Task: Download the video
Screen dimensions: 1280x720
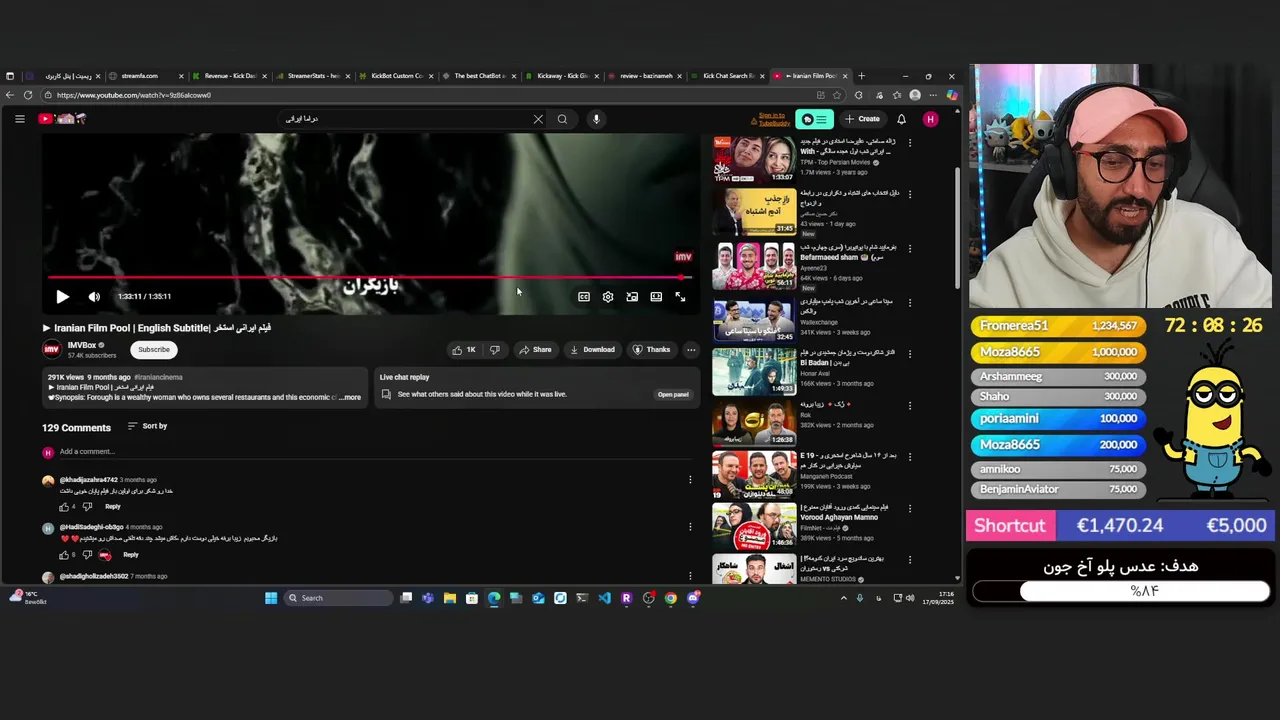Action: click(592, 350)
